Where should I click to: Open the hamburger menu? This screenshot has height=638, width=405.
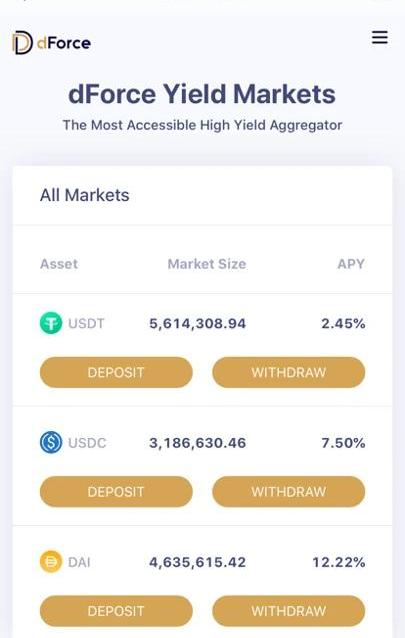(379, 37)
